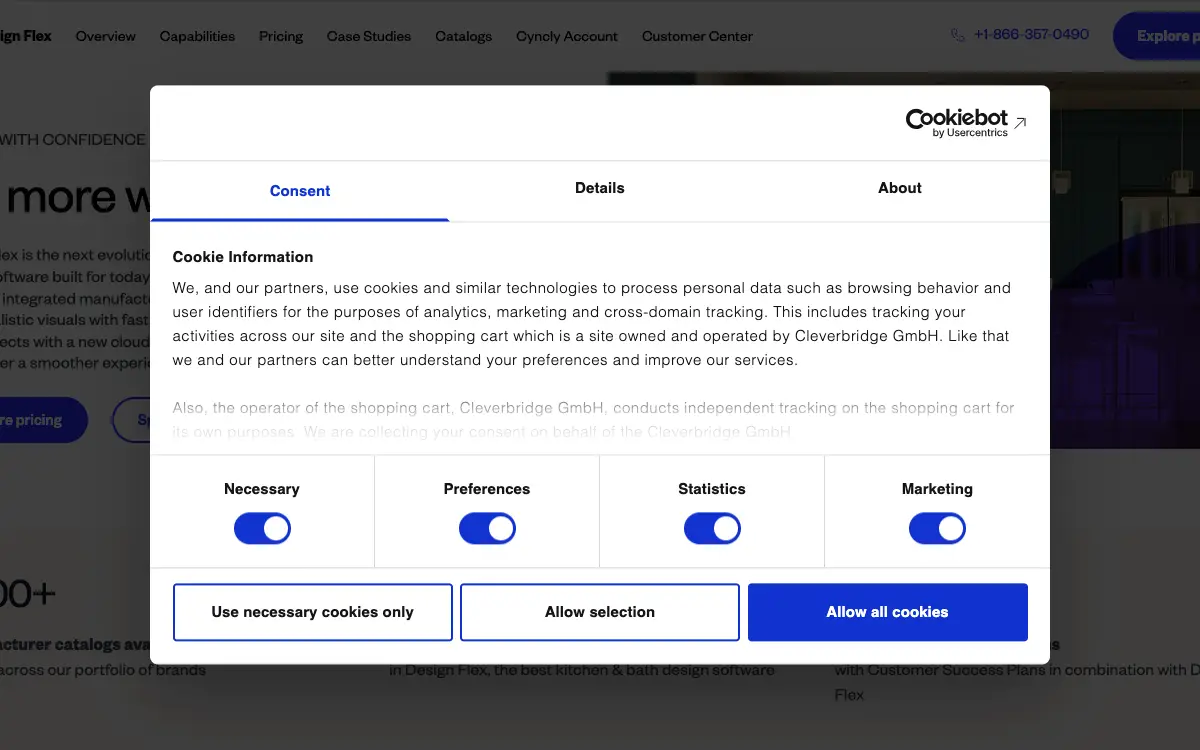Toggle the Necessary cookies switch

[262, 528]
